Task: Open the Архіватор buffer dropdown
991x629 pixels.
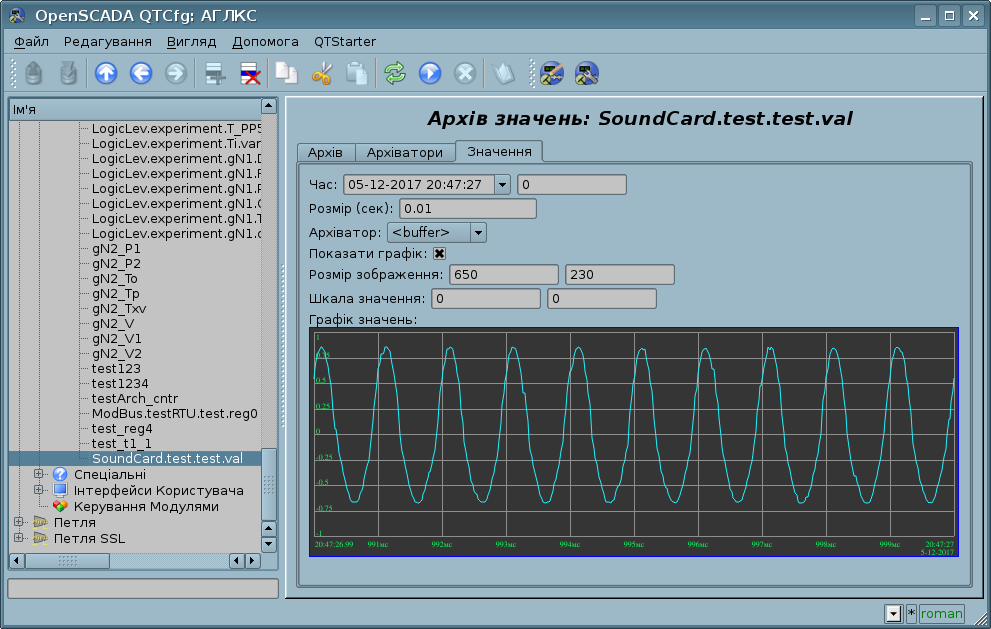Action: (478, 232)
